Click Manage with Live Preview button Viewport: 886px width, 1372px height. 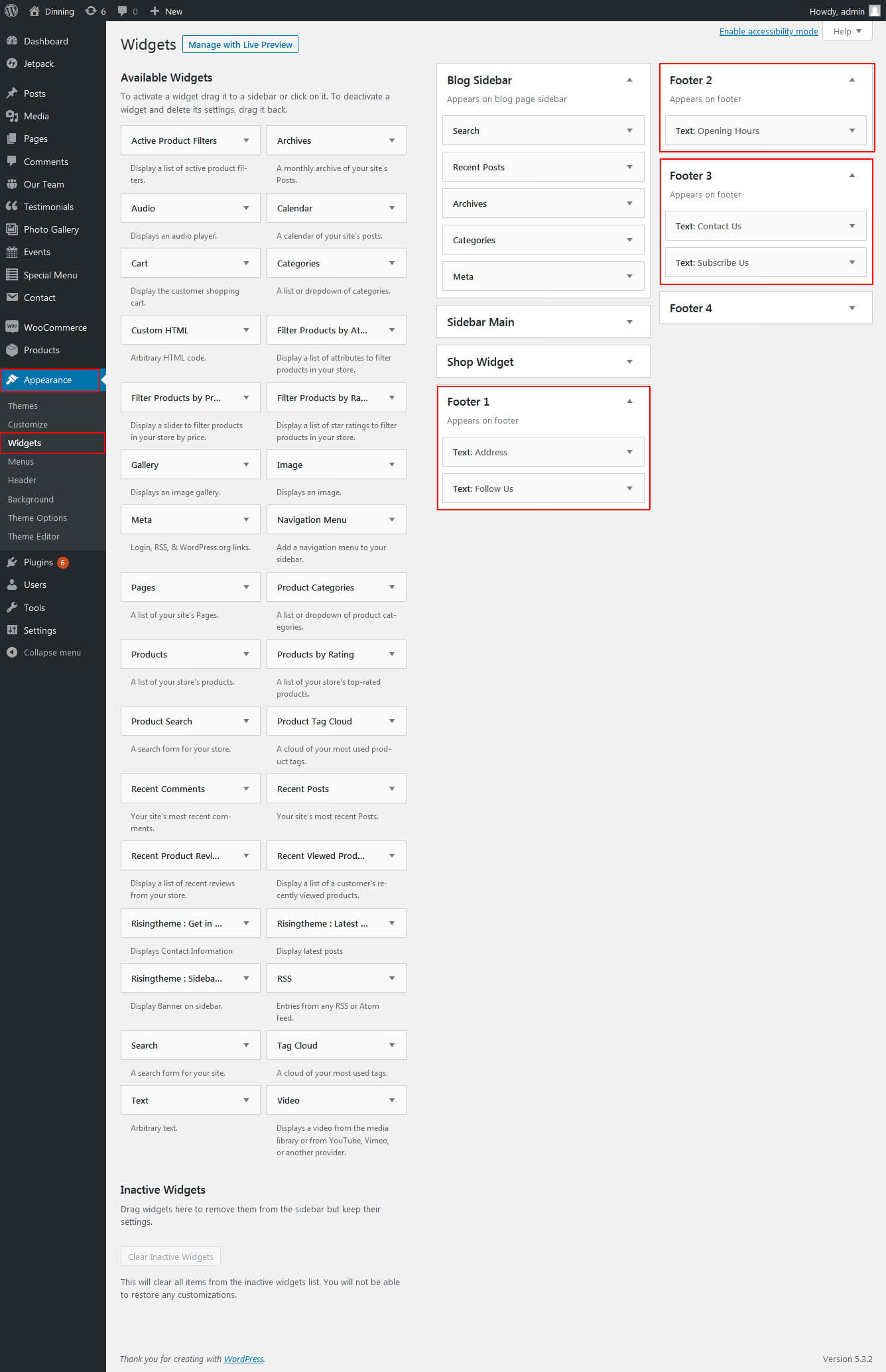(240, 44)
